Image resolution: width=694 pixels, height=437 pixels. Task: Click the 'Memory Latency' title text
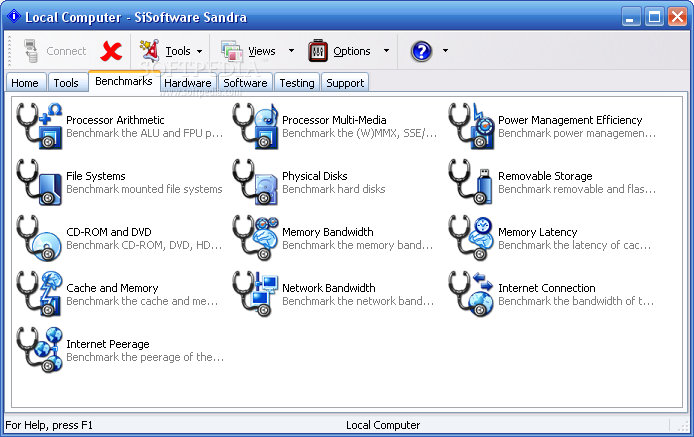click(538, 232)
